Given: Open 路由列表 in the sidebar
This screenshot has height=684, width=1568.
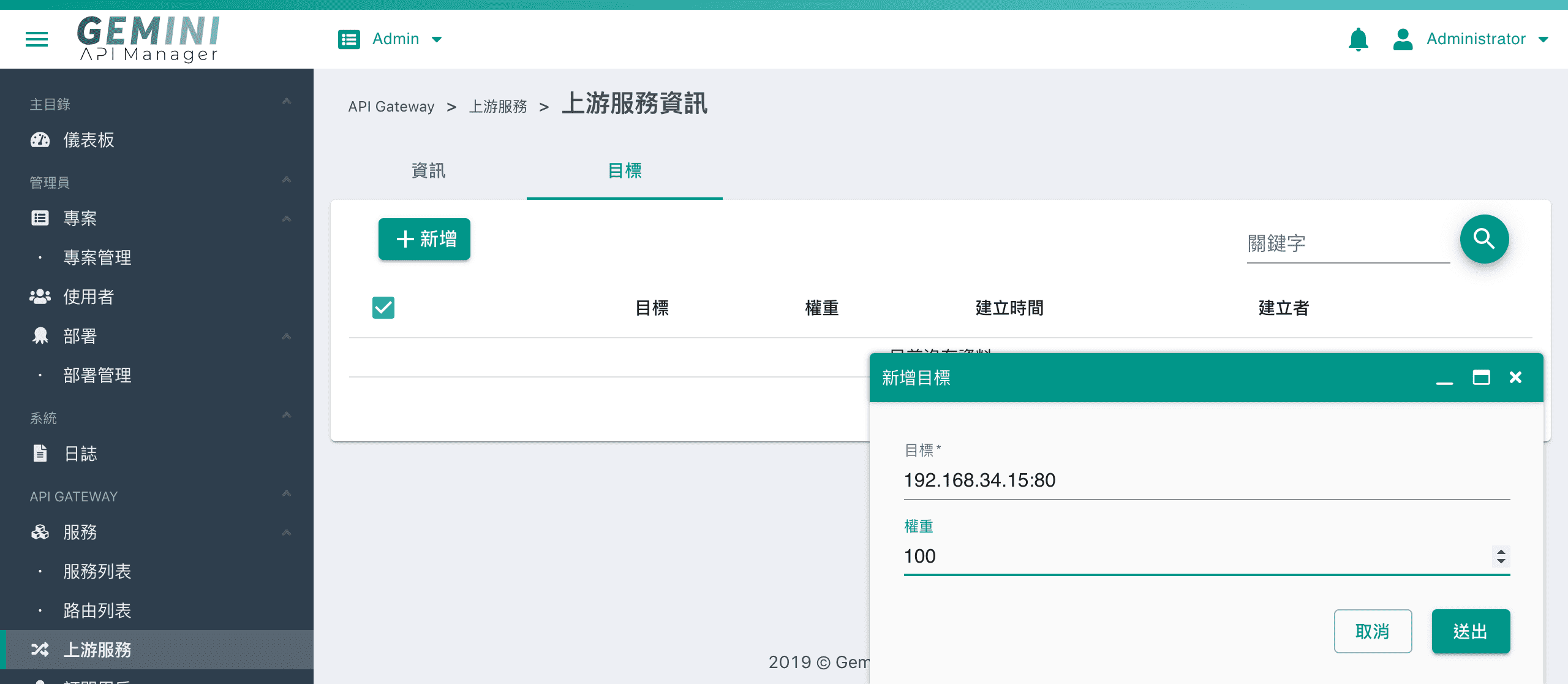Looking at the screenshot, I should point(97,610).
